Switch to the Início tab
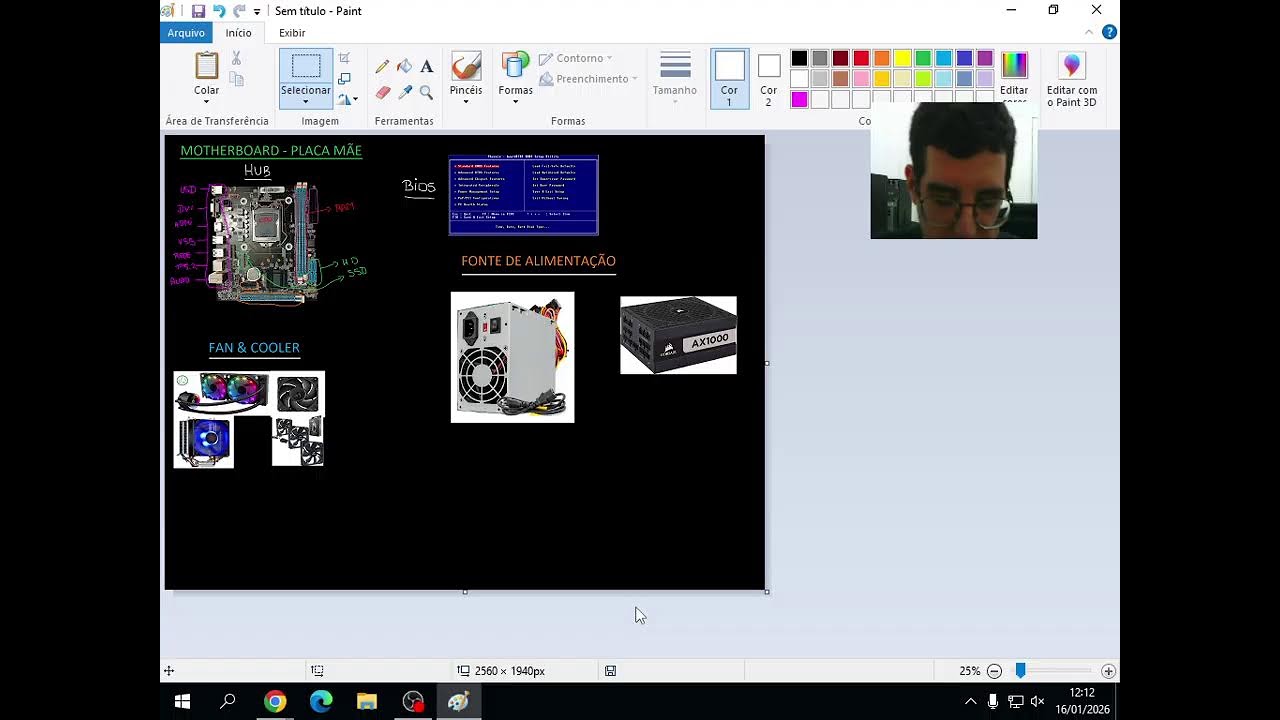 tap(239, 33)
